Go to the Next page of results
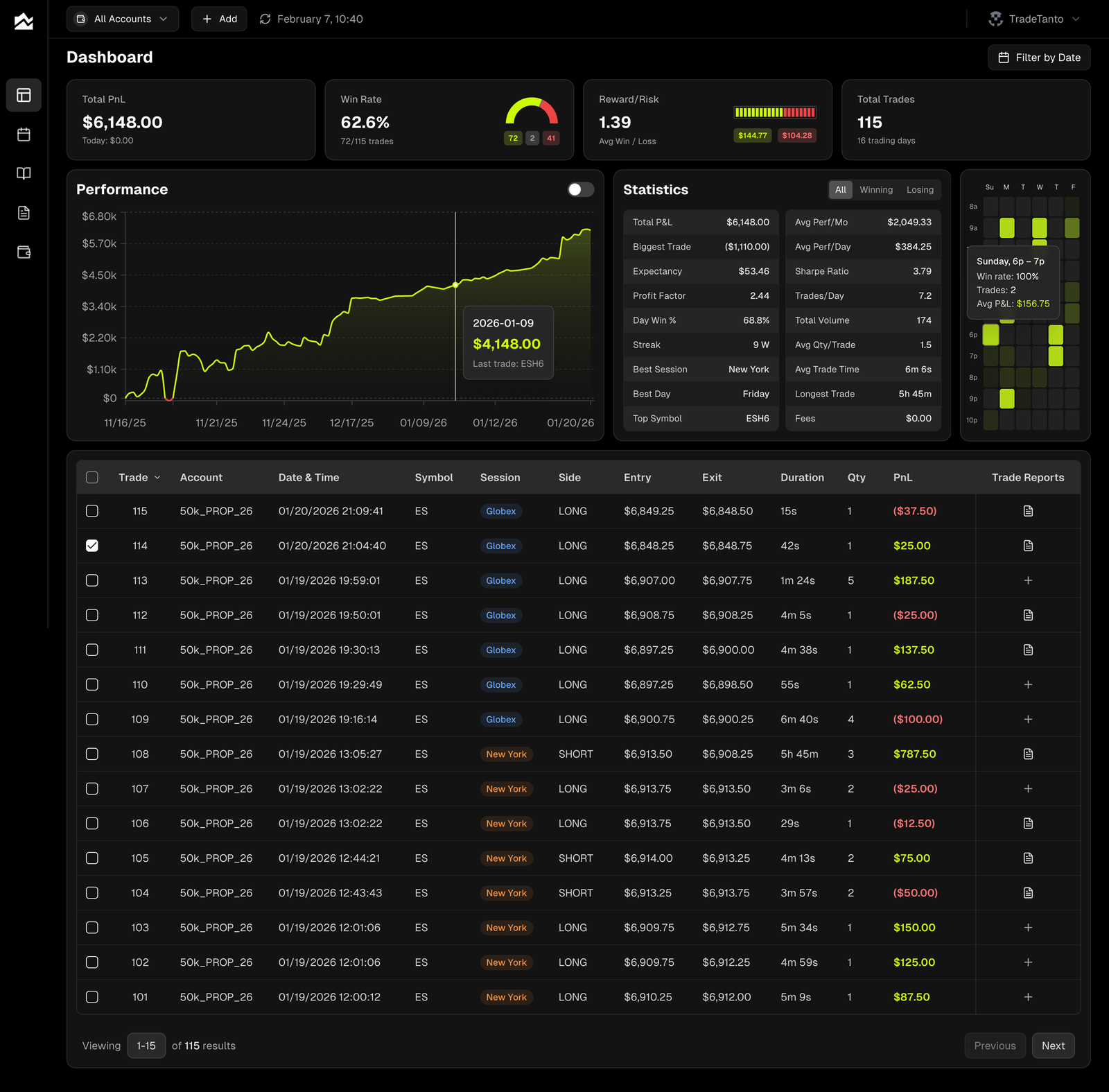This screenshot has width=1109, height=1092. coord(1053,1046)
